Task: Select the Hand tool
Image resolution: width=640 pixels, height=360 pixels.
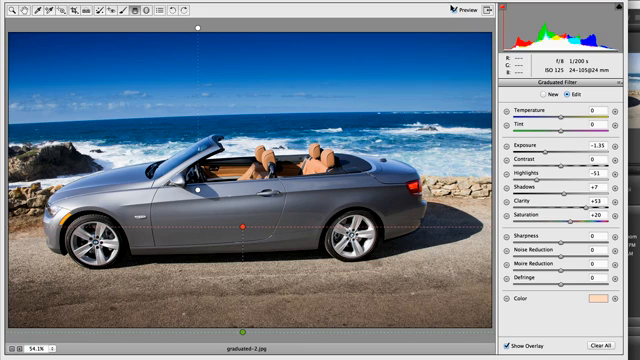Action: [24, 10]
